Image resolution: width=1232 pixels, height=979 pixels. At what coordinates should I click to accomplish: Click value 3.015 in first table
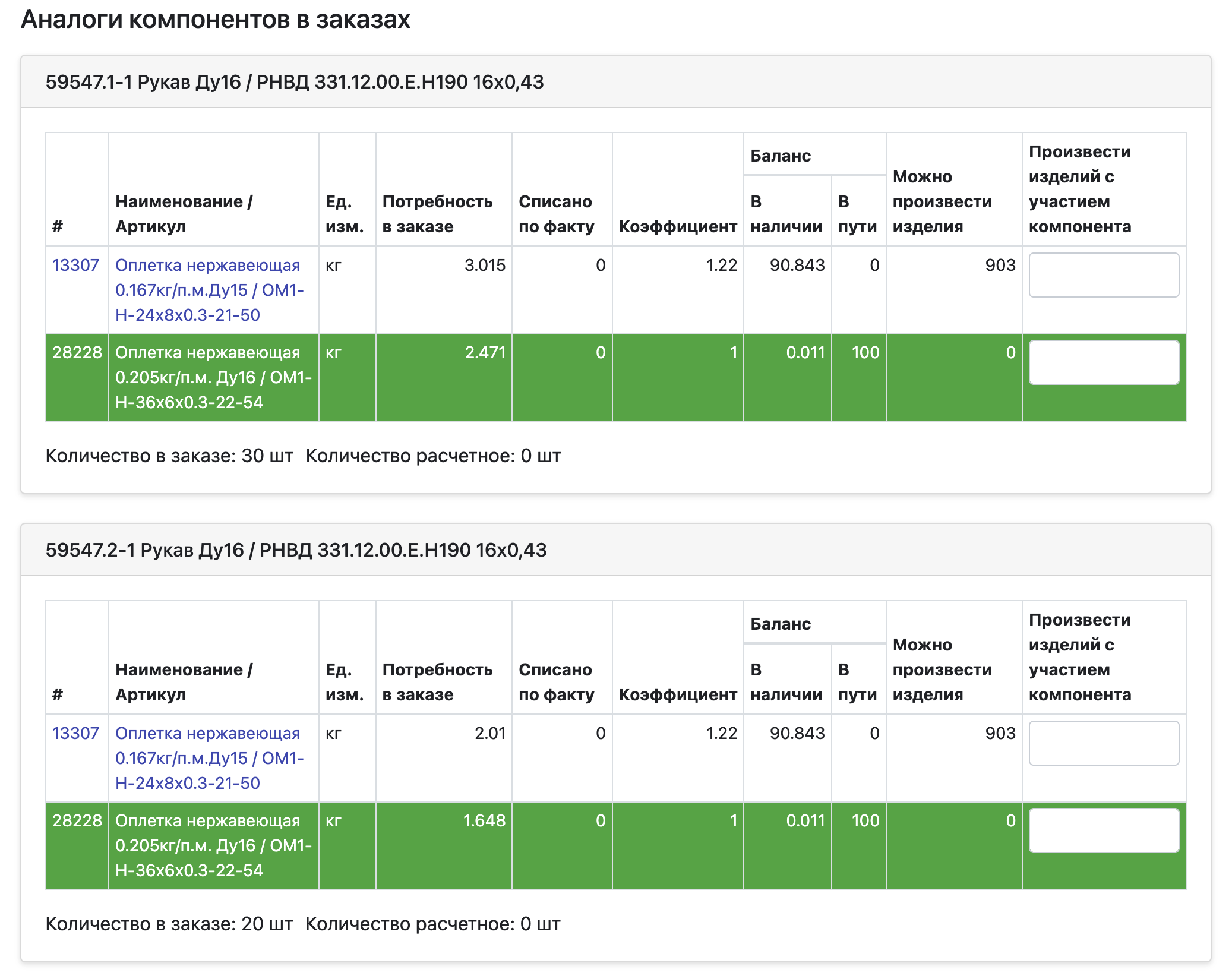coord(485,265)
